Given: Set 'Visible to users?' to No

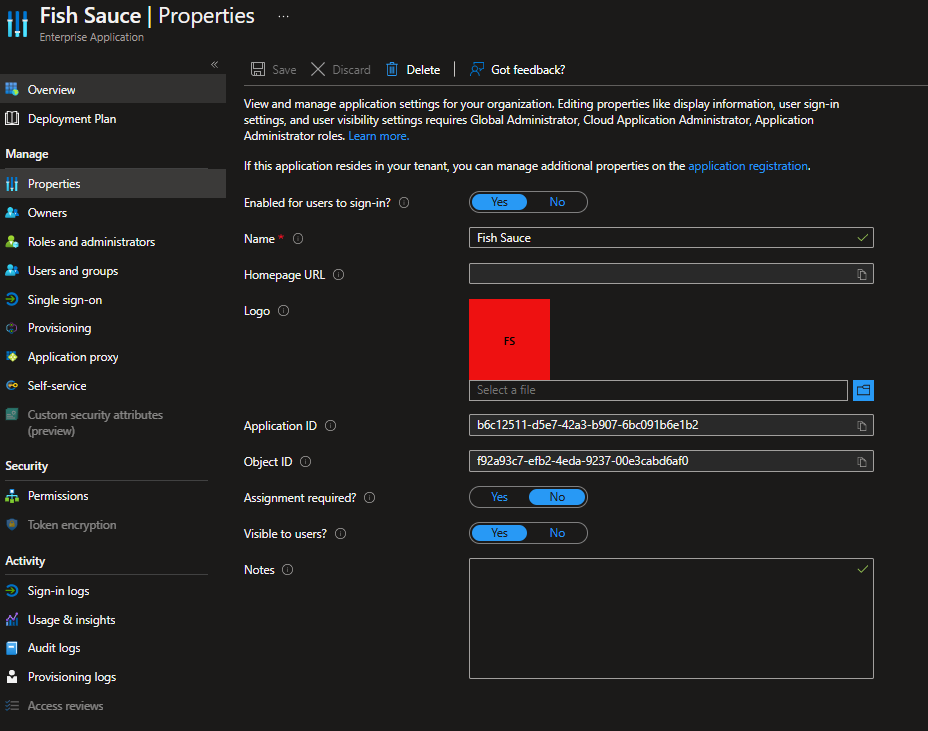Looking at the screenshot, I should 557,532.
